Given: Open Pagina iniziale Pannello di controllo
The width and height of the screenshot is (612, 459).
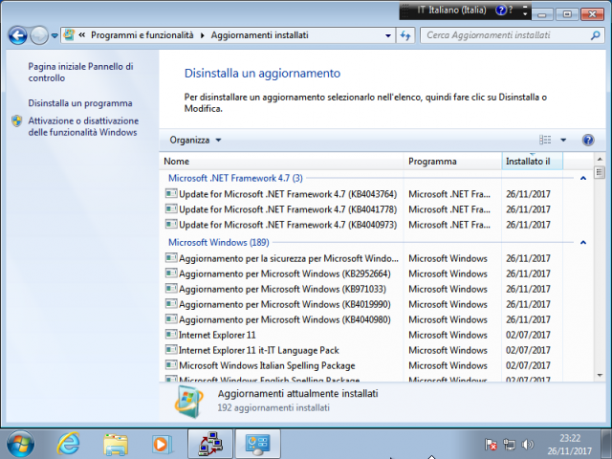Looking at the screenshot, I should (80, 72).
